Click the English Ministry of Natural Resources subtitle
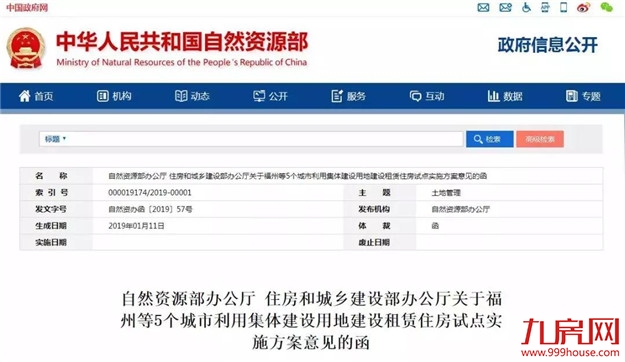This screenshot has height=362, width=625. 182,62
